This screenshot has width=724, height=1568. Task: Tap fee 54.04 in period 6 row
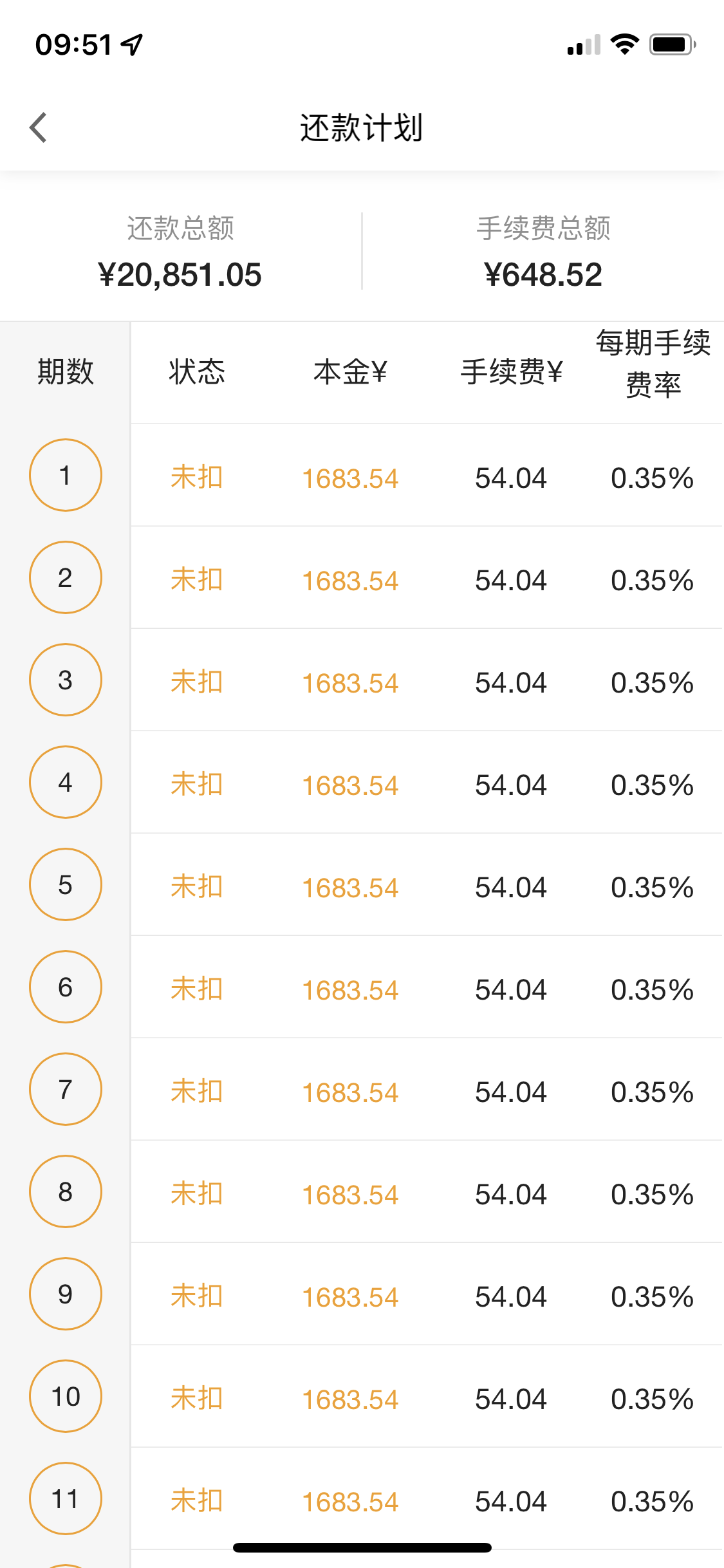pos(511,990)
